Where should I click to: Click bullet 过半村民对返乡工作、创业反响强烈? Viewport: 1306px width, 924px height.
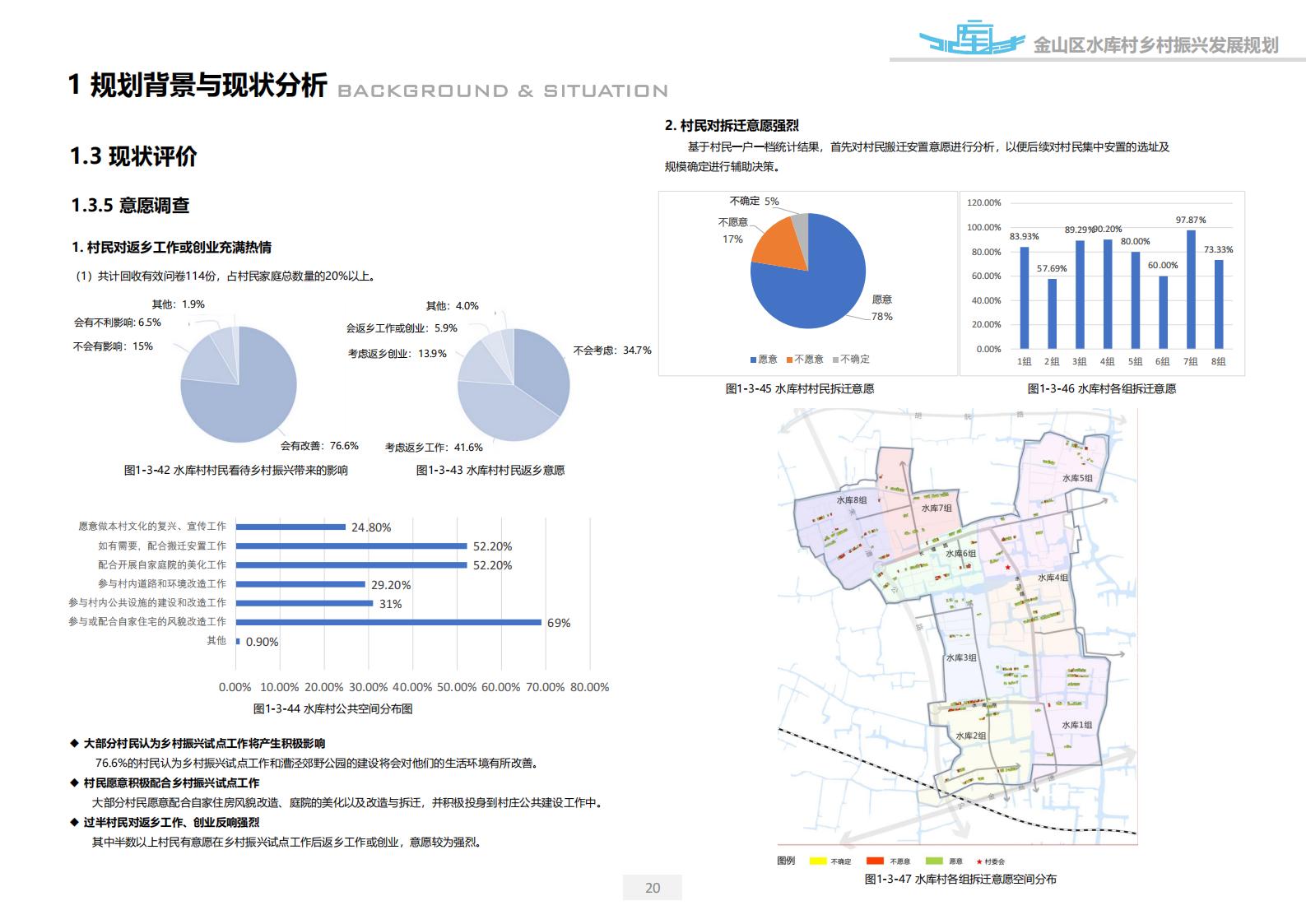coord(171,823)
